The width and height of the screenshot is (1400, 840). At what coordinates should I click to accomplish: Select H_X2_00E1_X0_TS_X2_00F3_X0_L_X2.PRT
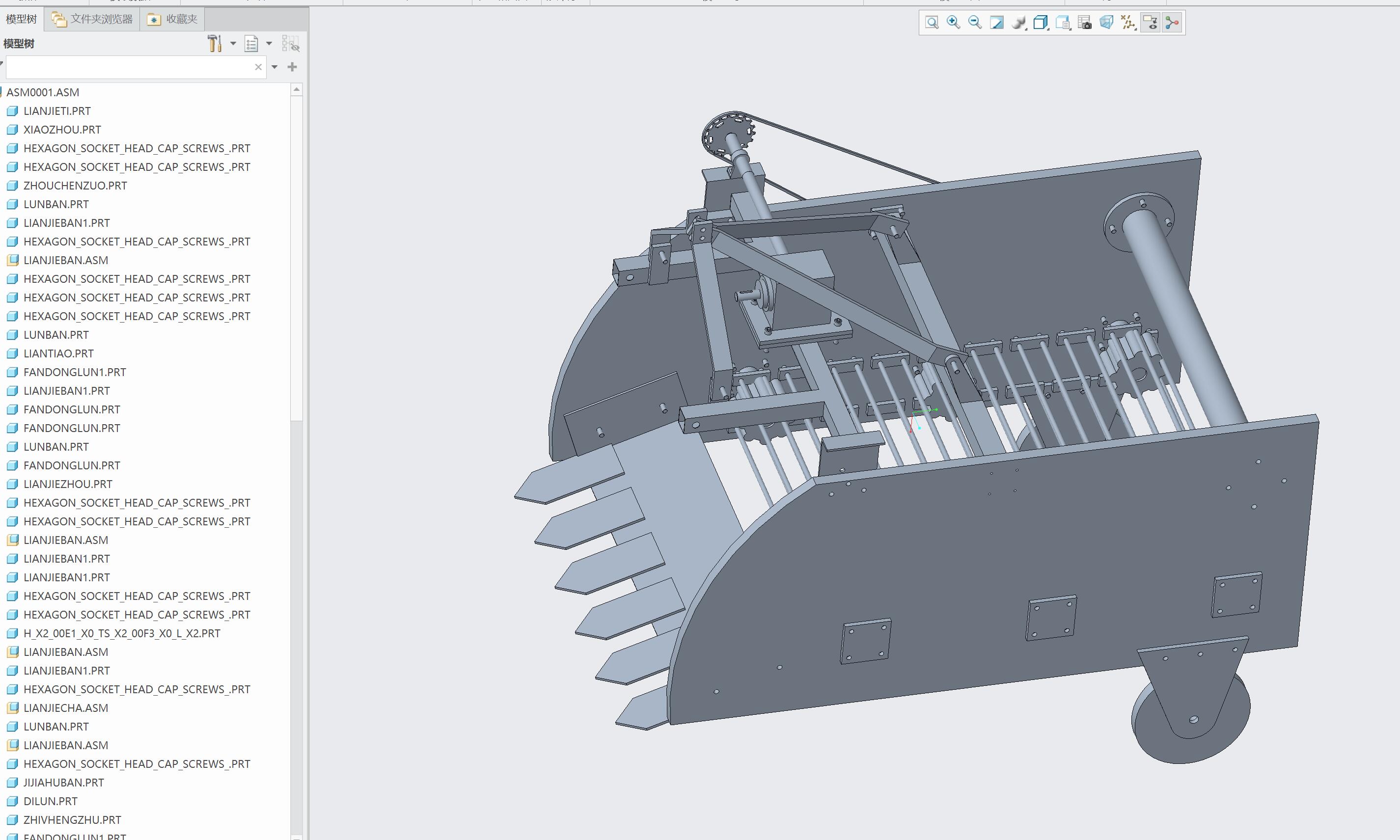[x=122, y=633]
